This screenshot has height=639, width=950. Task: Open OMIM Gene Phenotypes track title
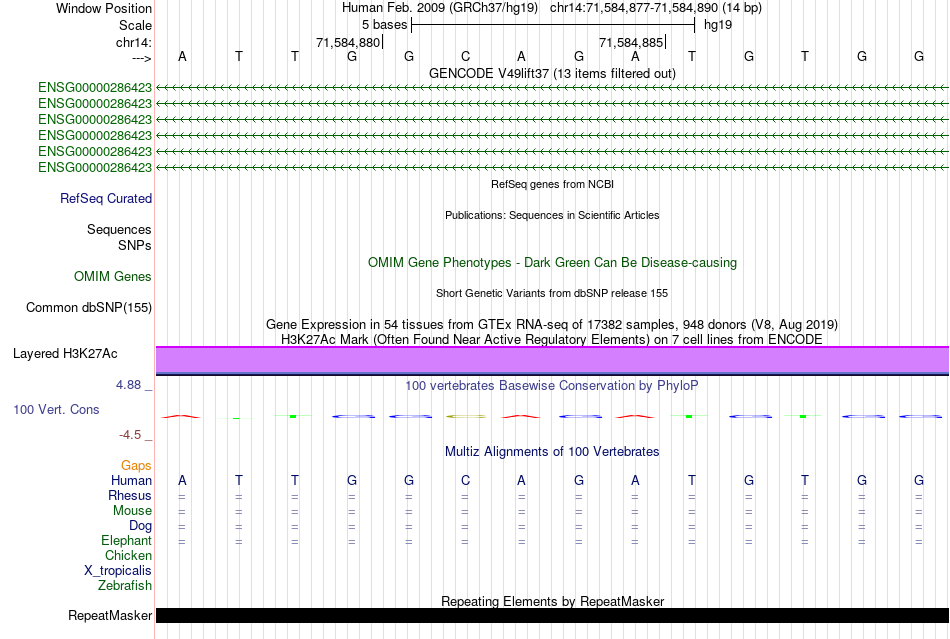coord(552,262)
